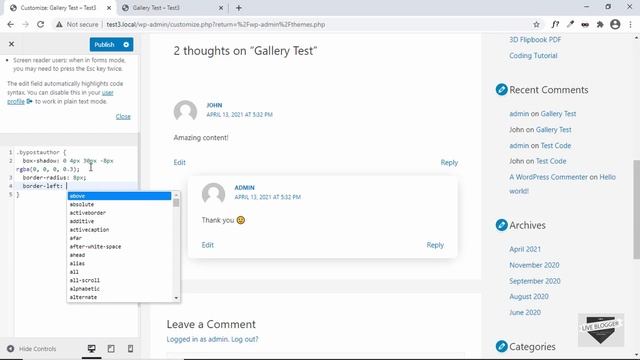This screenshot has width=640, height=360.
Task: Choose 'afar' from autocomplete suggestions
Action: click(x=120, y=238)
